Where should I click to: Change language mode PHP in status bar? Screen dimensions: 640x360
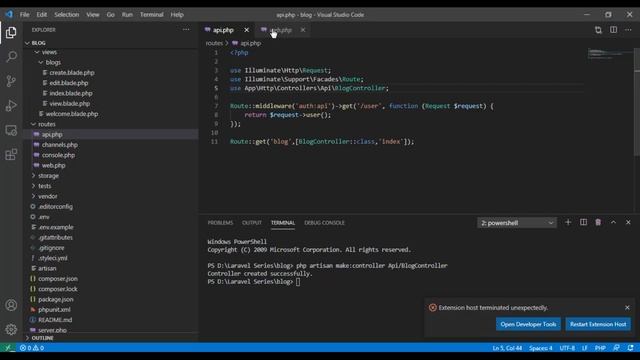(x=600, y=348)
